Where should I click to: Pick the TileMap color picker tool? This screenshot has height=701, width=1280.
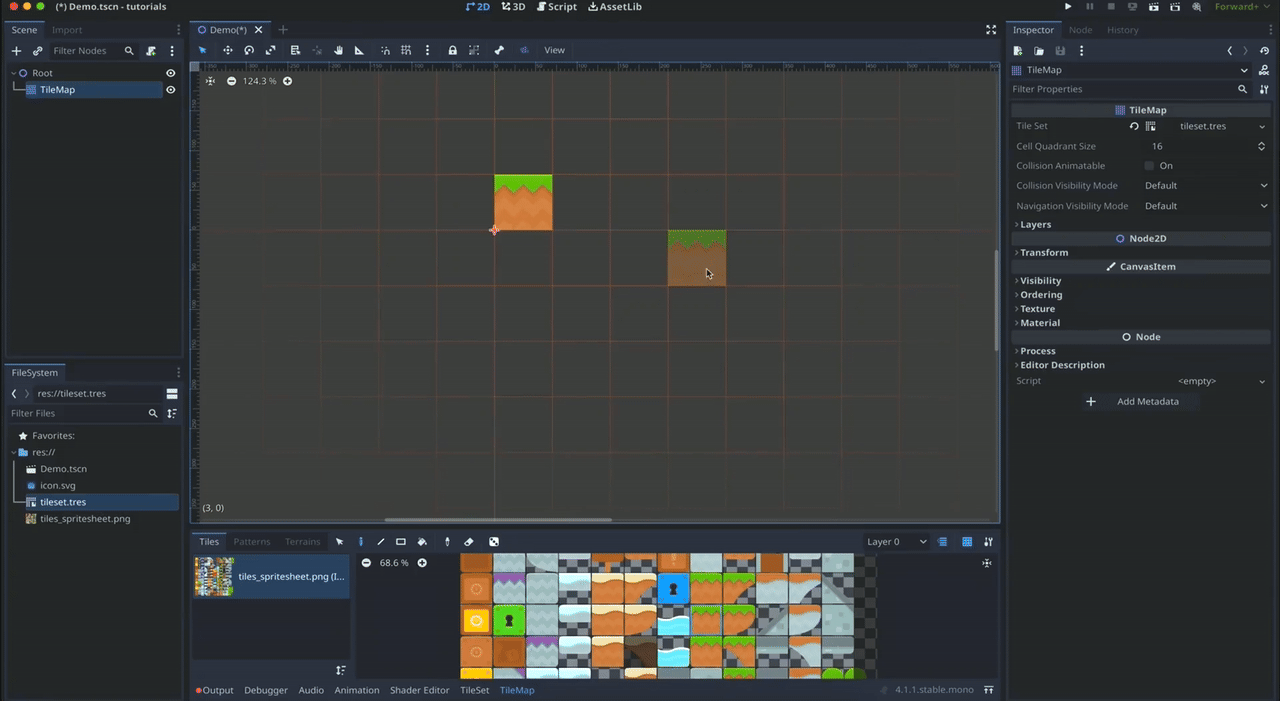(447, 542)
